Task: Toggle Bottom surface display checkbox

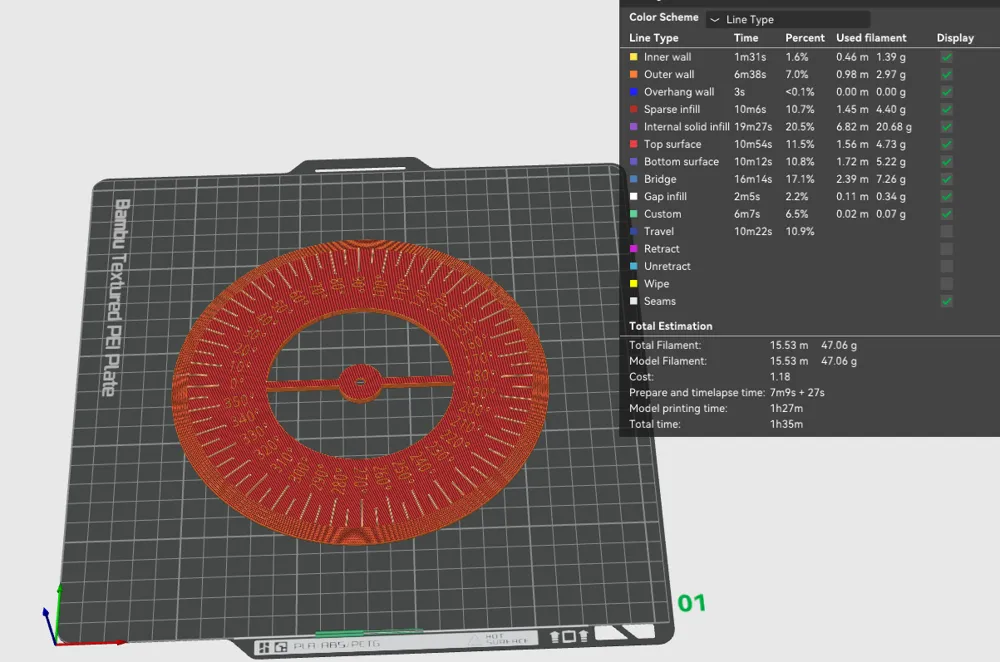Action: (946, 161)
